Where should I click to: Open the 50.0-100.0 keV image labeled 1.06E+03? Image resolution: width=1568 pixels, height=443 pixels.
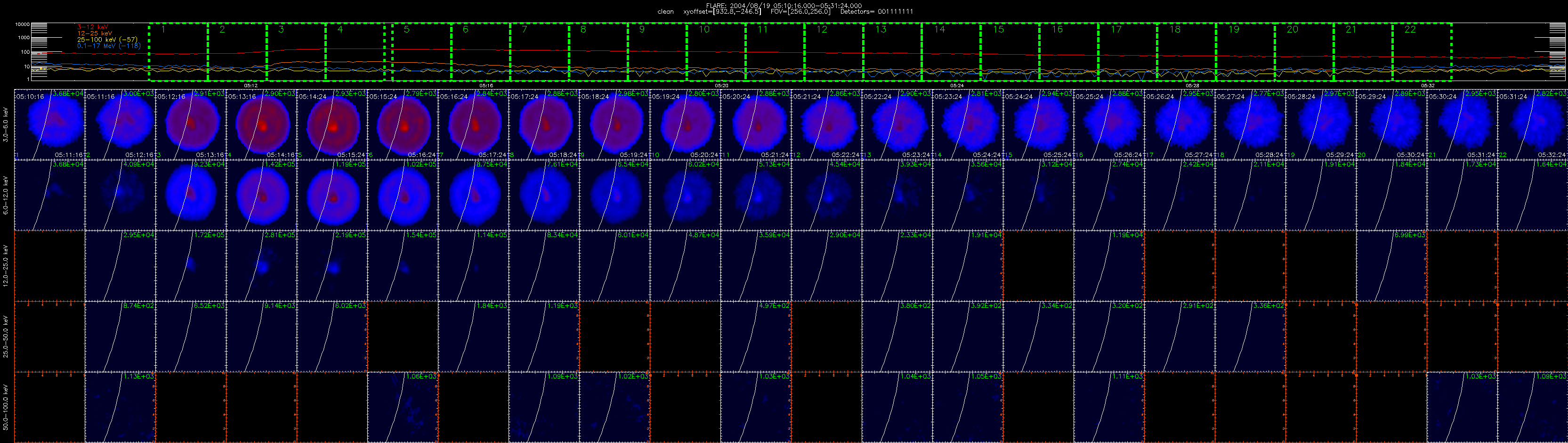[x=403, y=407]
